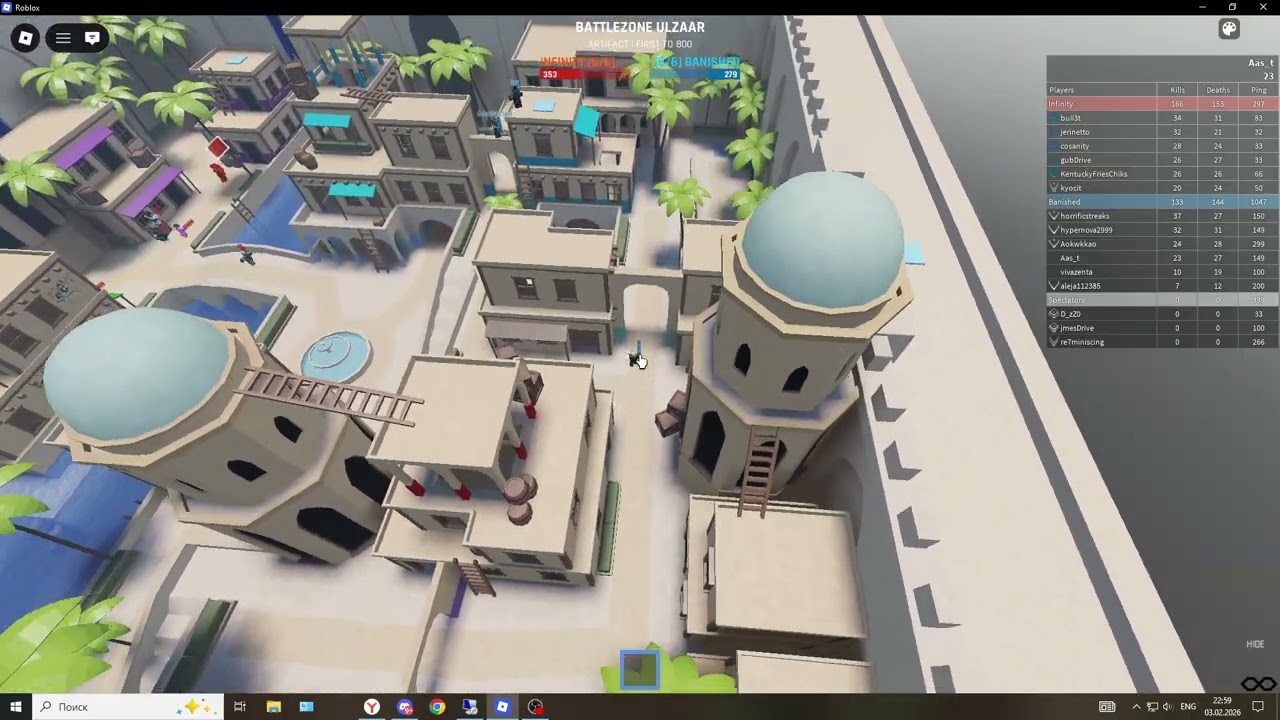Open Google Chrome from the taskbar
Image resolution: width=1280 pixels, height=720 pixels.
(x=437, y=707)
